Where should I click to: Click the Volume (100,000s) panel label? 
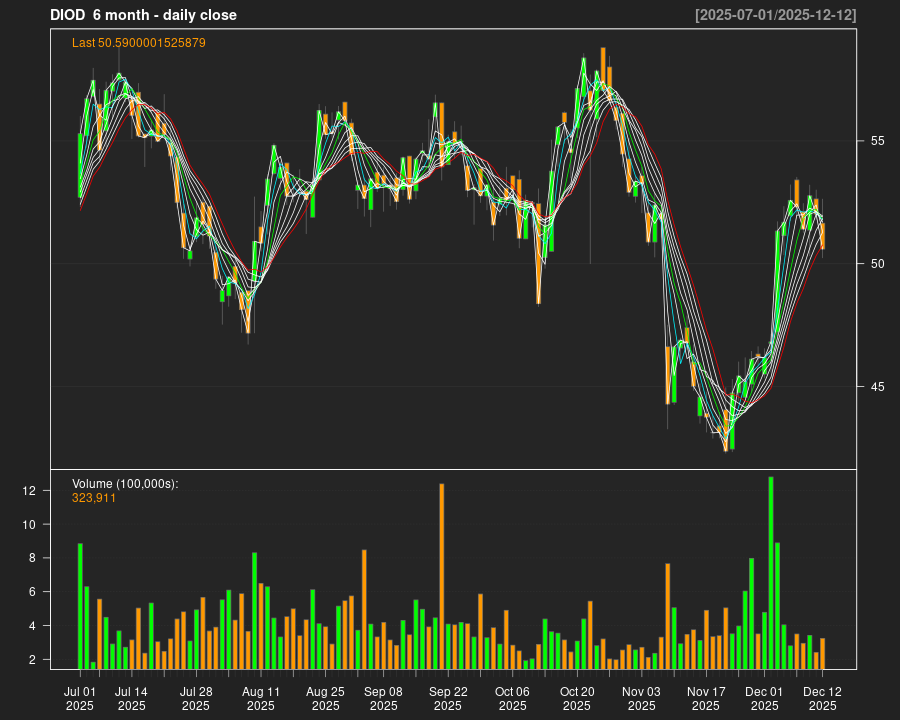125,484
